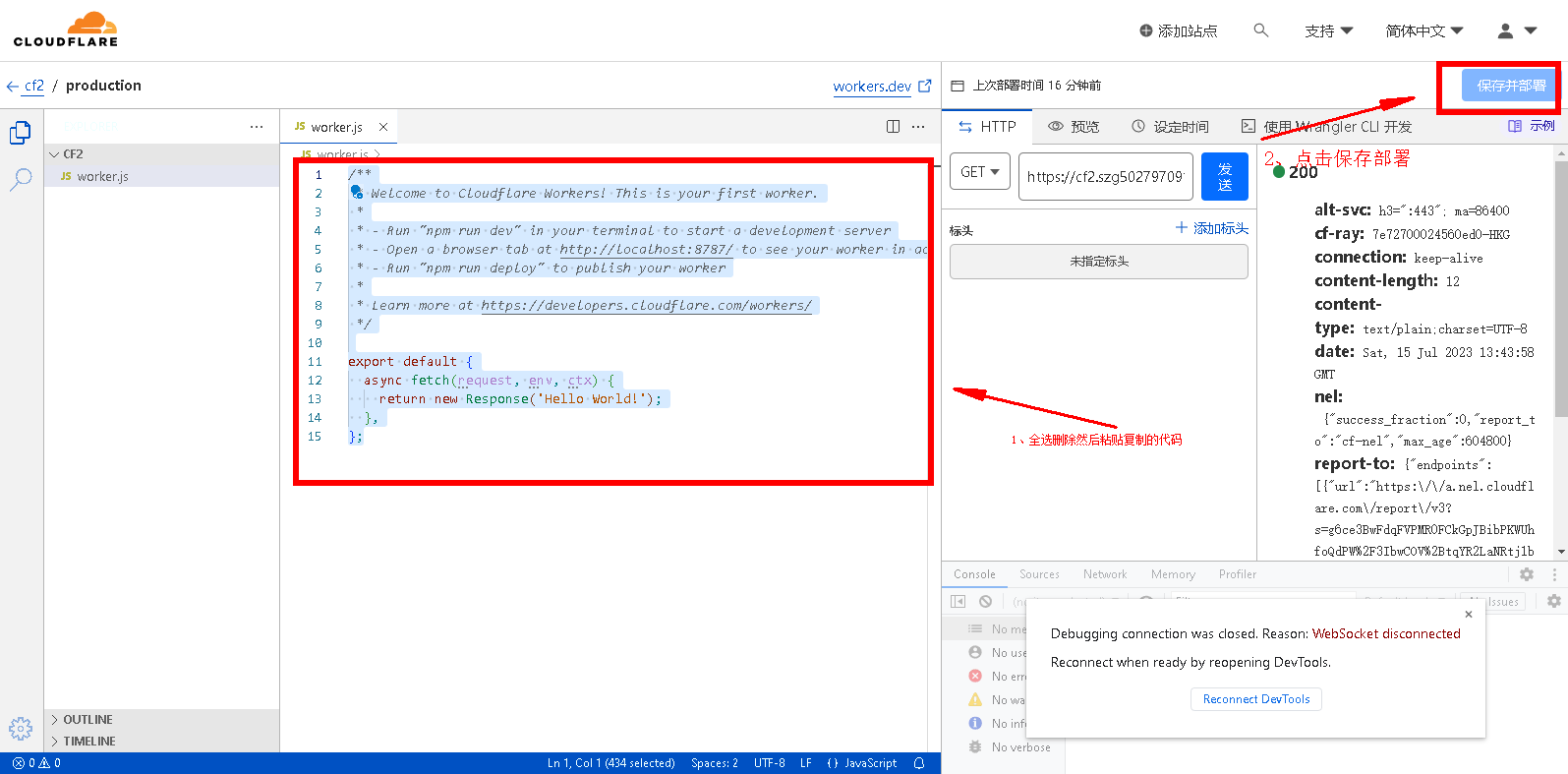
Task: Click the request URL input field
Action: tap(1106, 177)
